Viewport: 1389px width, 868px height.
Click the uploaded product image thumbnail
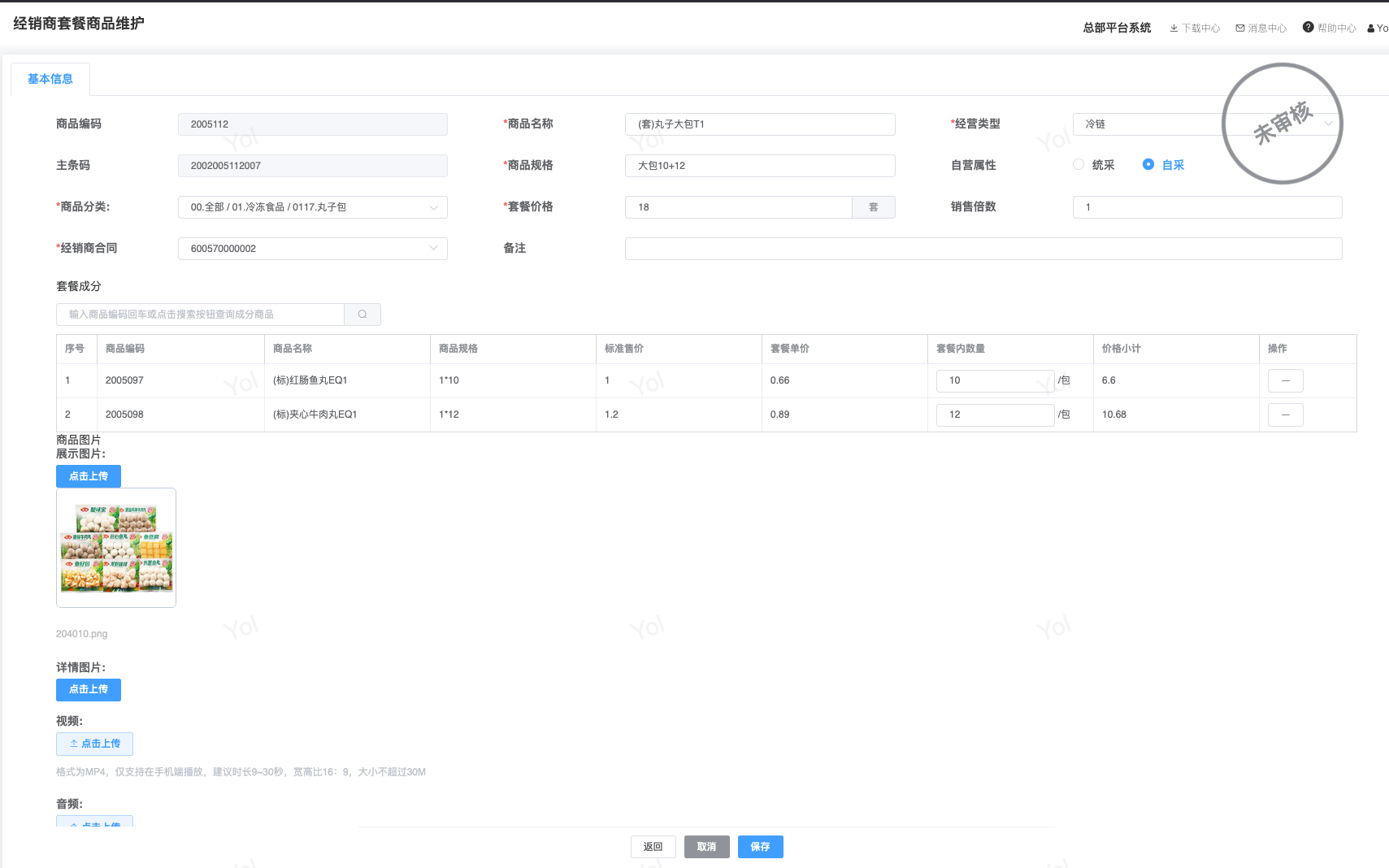[116, 548]
